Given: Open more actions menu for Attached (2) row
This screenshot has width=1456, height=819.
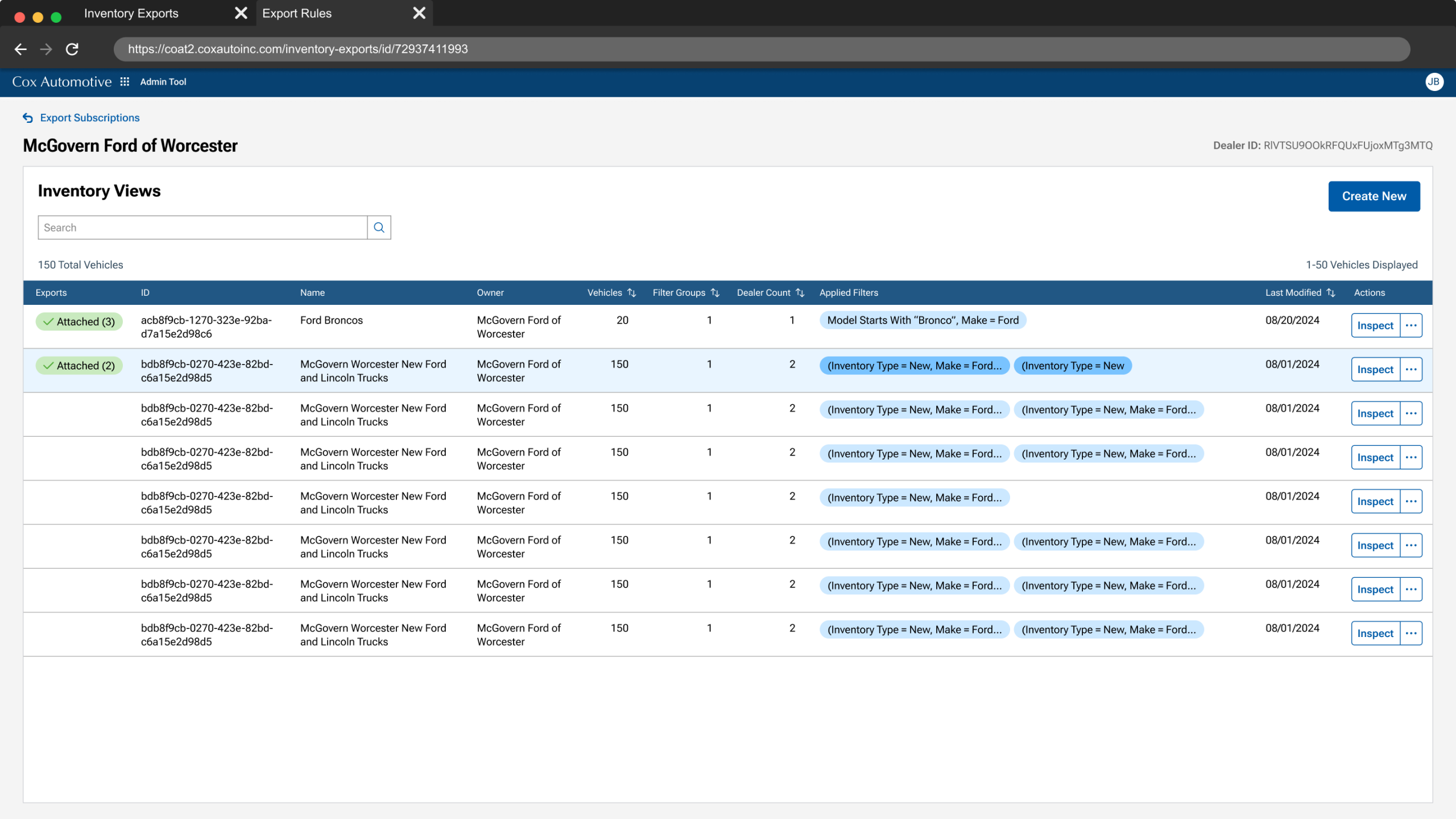Looking at the screenshot, I should pos(1411,369).
